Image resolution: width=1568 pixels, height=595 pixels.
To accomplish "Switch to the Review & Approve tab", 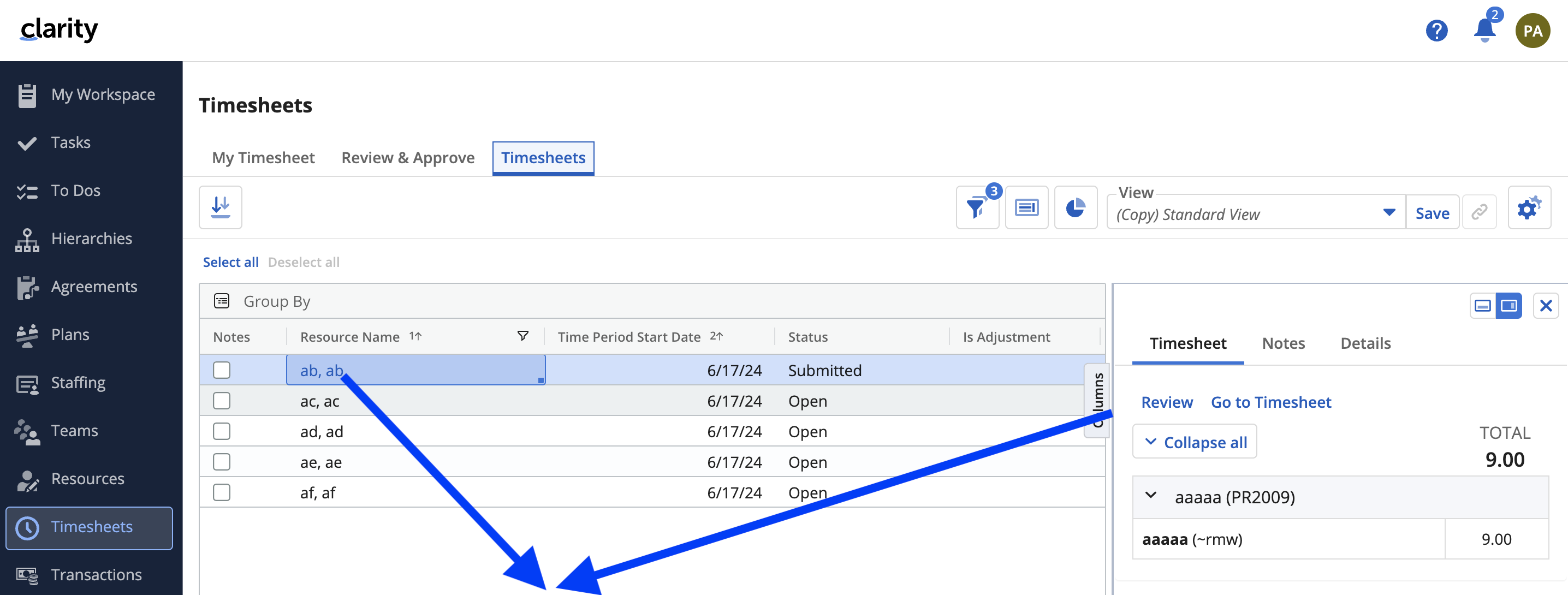I will [408, 158].
